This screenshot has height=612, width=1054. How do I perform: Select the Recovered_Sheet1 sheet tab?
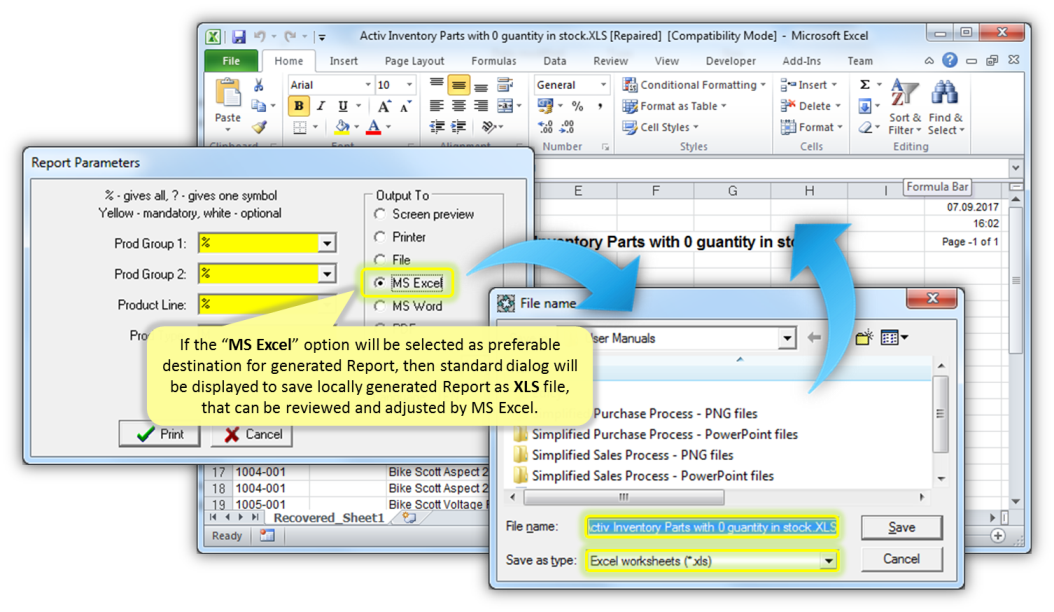pyautogui.click(x=329, y=518)
